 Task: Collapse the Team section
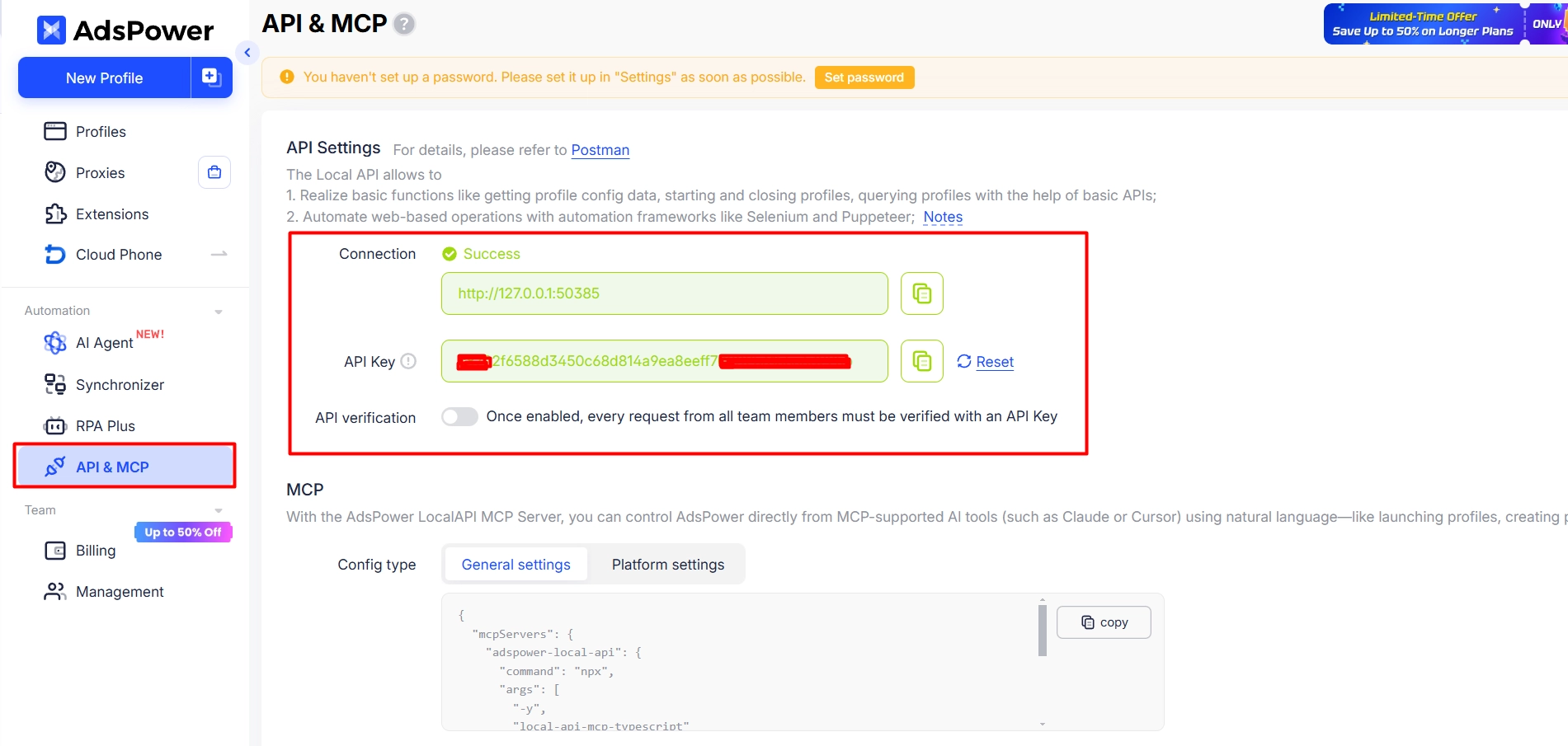click(x=219, y=511)
